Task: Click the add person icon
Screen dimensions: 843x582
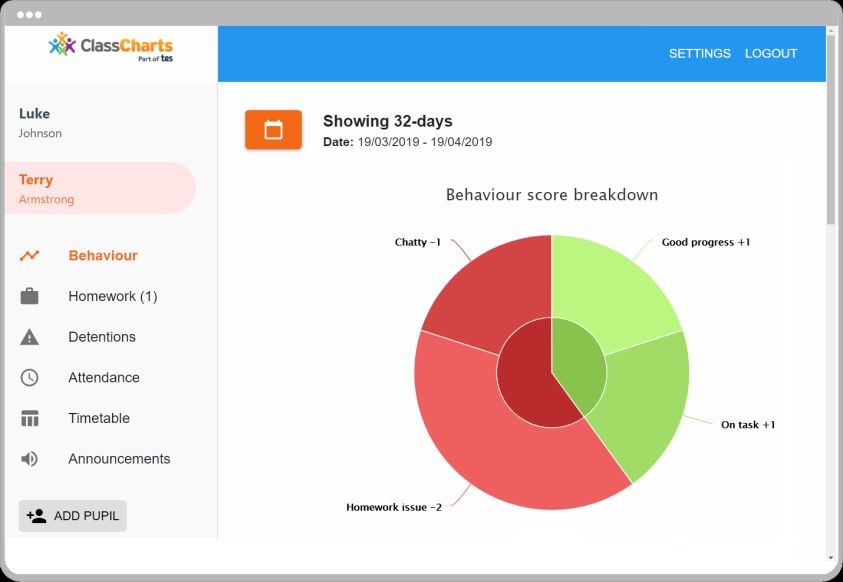Action: [36, 516]
